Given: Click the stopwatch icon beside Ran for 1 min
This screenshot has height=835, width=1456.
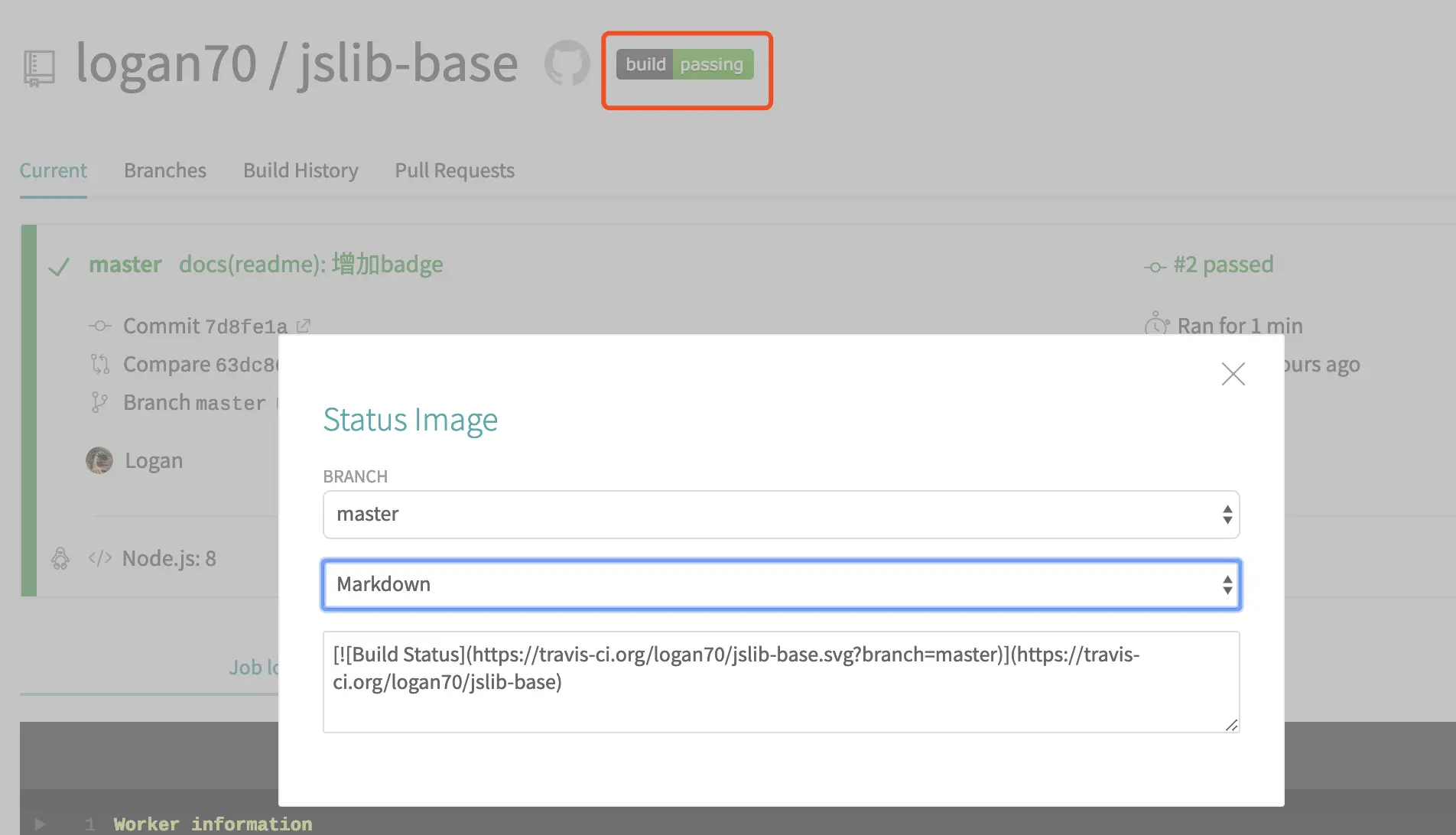Looking at the screenshot, I should [x=1157, y=324].
